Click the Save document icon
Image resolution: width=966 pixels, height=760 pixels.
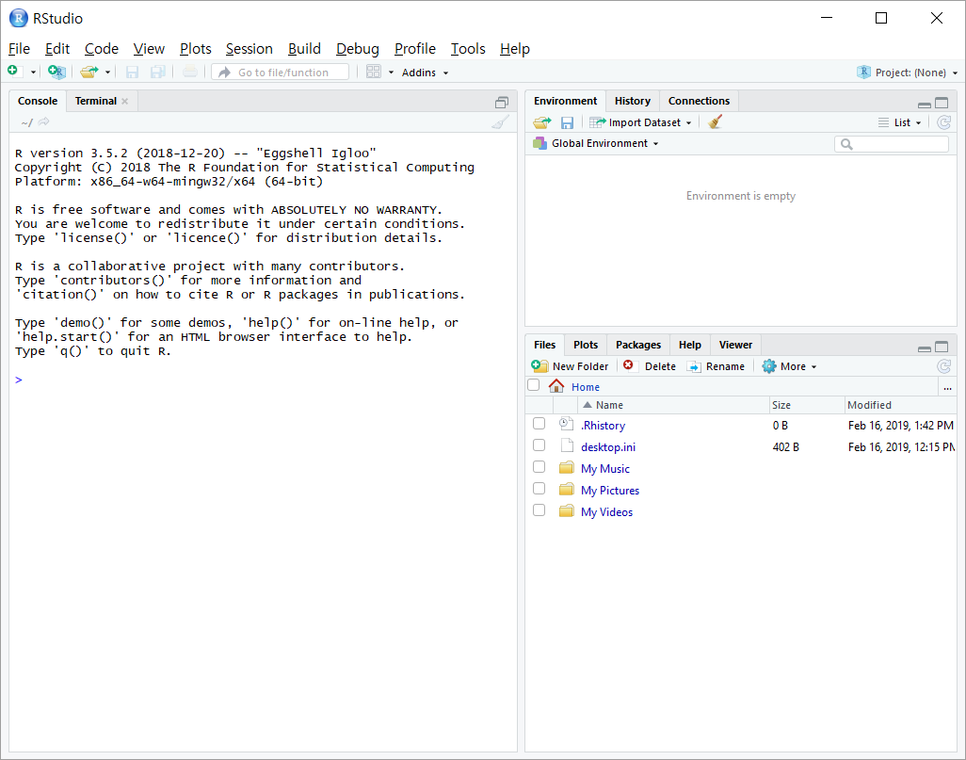click(x=132, y=72)
